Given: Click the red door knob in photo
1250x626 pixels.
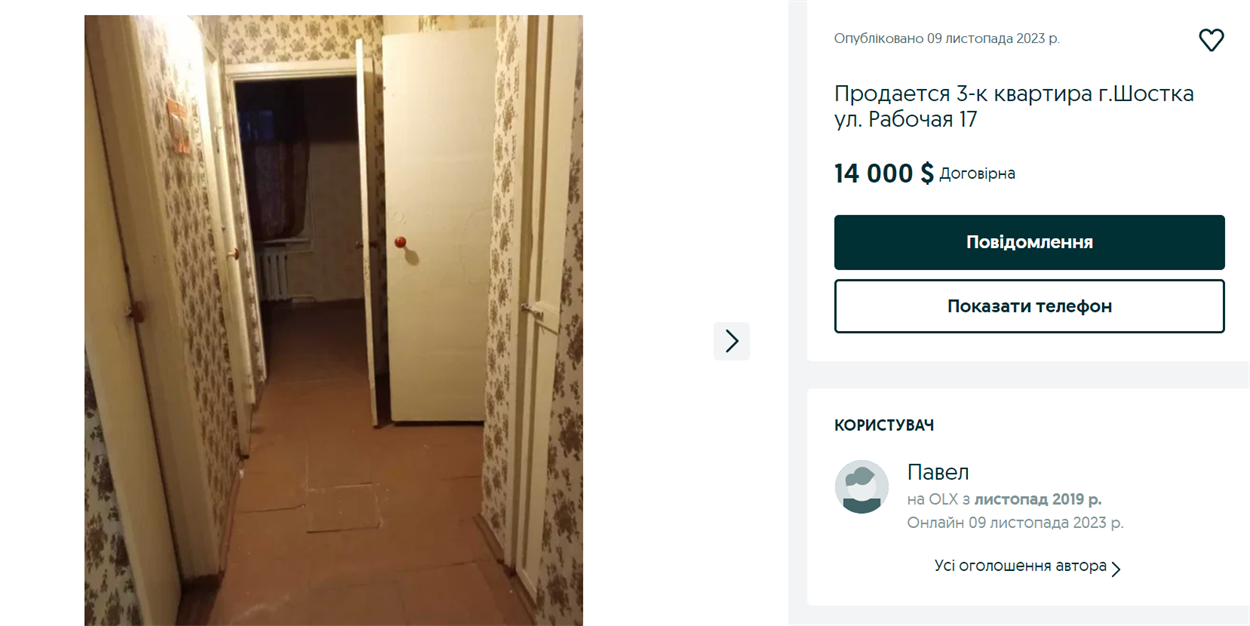Looking at the screenshot, I should point(400,242).
